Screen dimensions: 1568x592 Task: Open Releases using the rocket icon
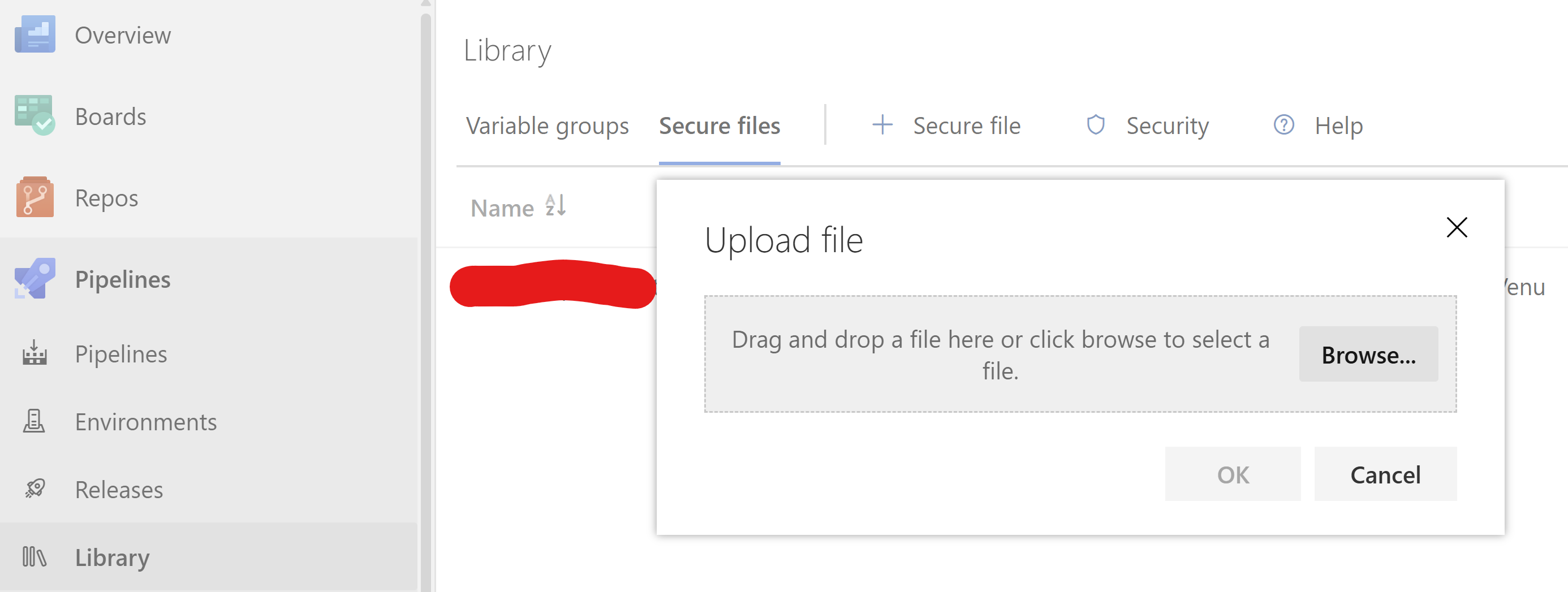click(x=35, y=489)
